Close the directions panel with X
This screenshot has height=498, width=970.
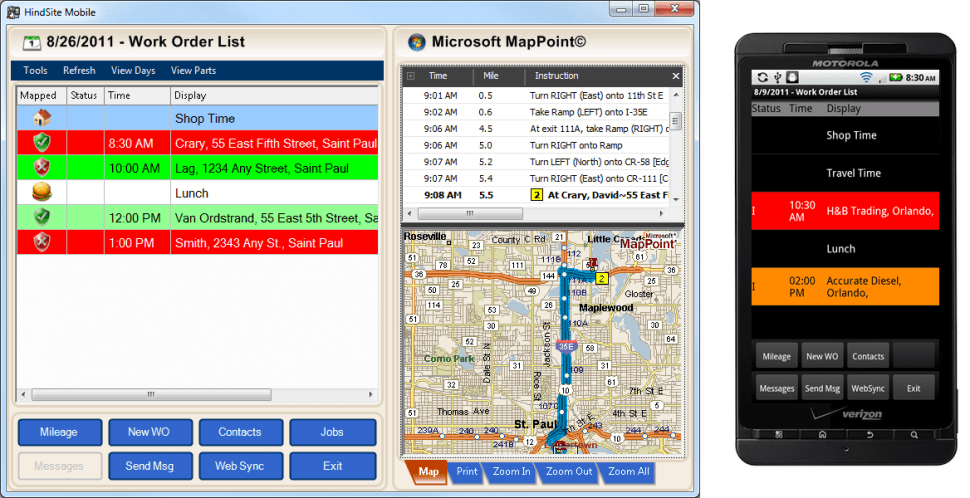click(x=676, y=76)
